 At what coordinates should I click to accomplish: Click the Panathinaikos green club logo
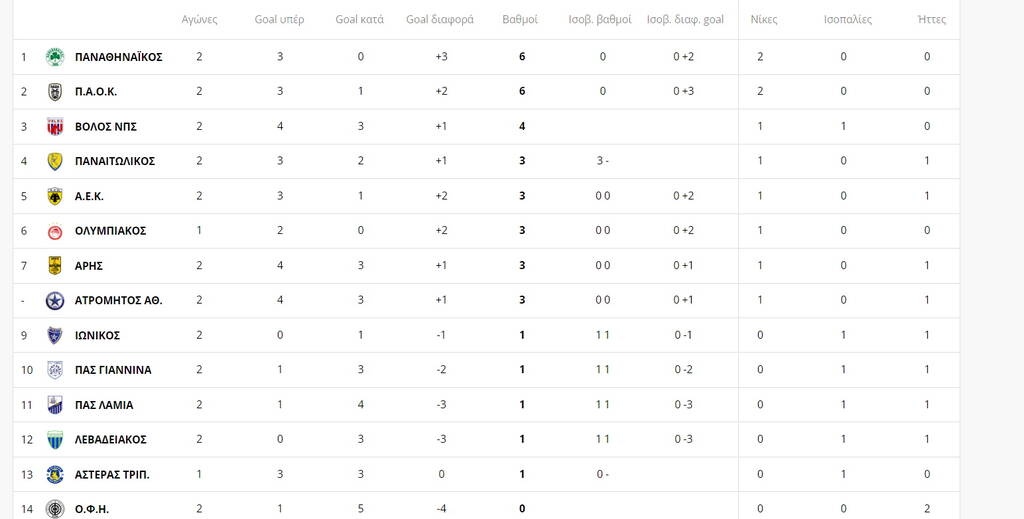click(55, 57)
